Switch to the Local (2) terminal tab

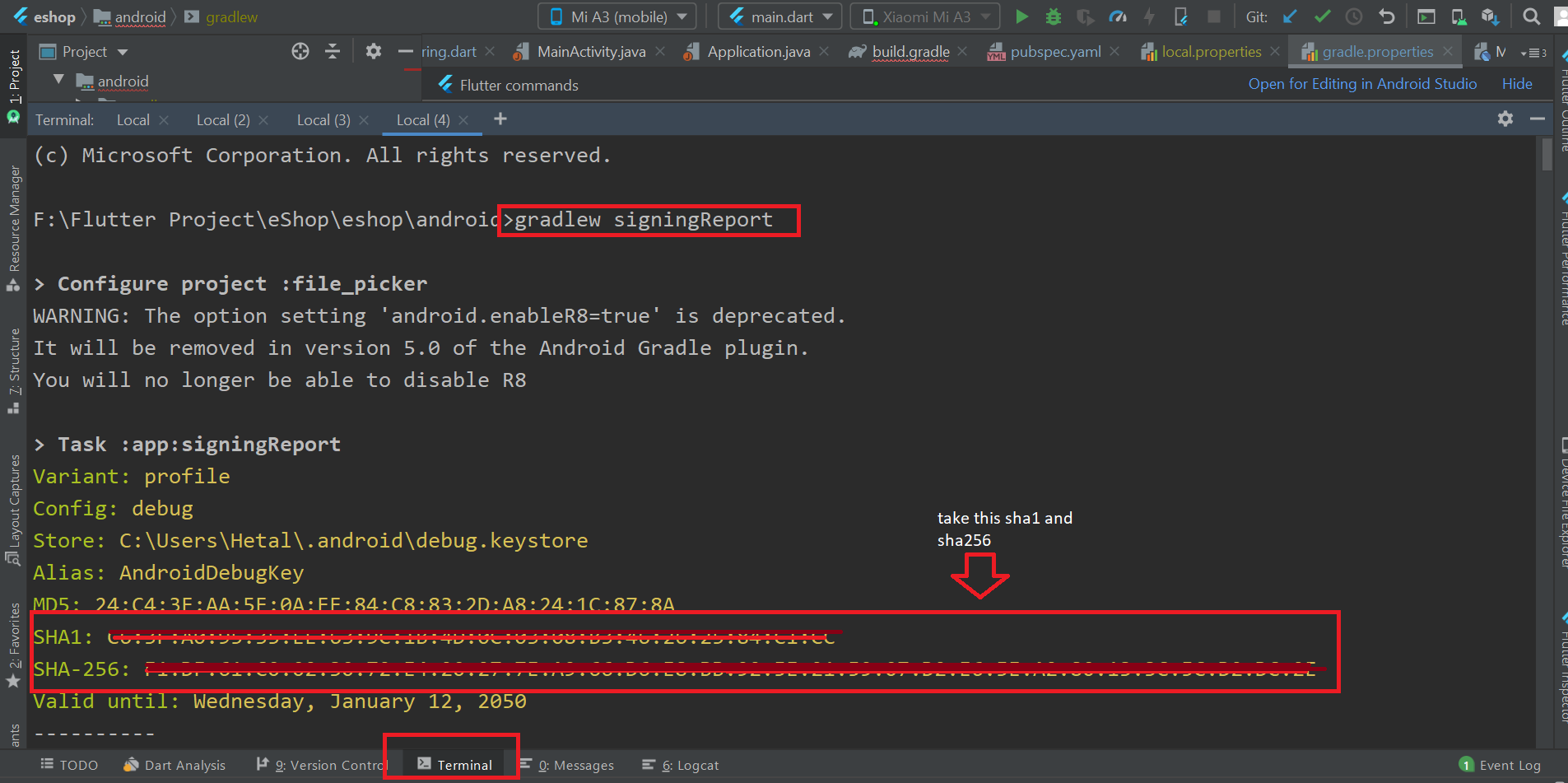(x=223, y=120)
